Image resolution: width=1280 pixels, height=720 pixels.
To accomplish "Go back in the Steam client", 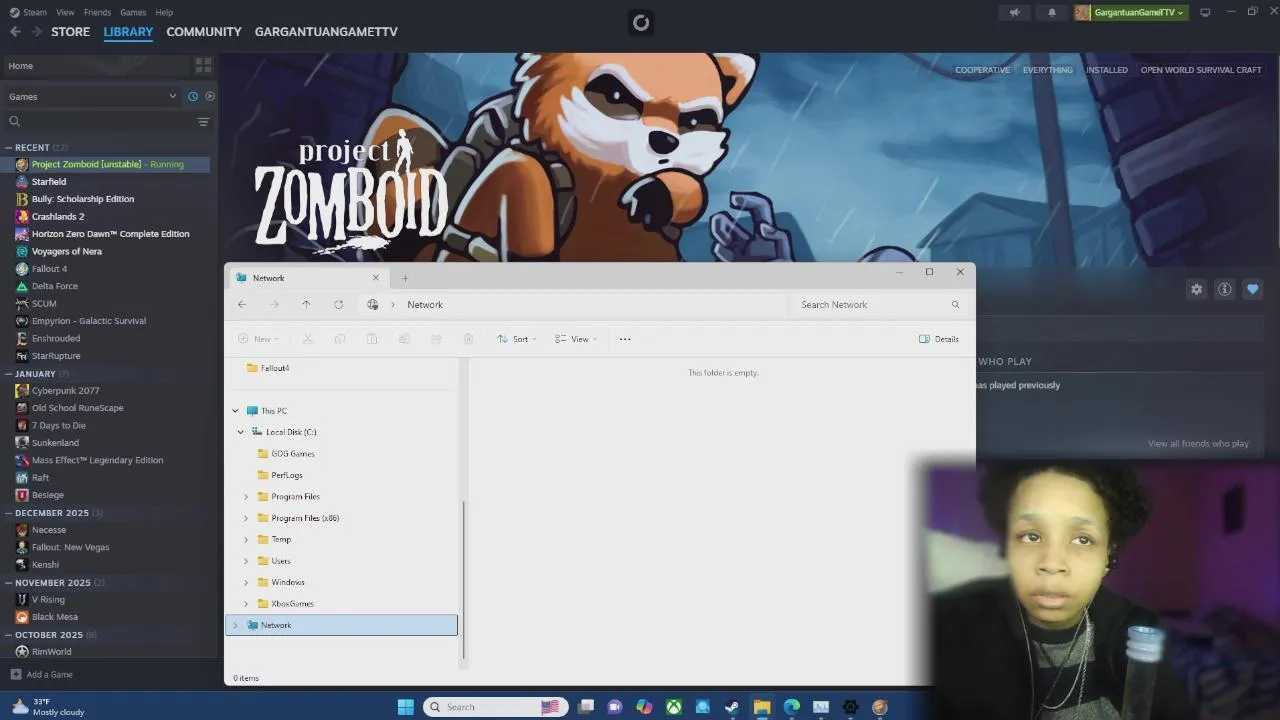I will click(x=15, y=32).
